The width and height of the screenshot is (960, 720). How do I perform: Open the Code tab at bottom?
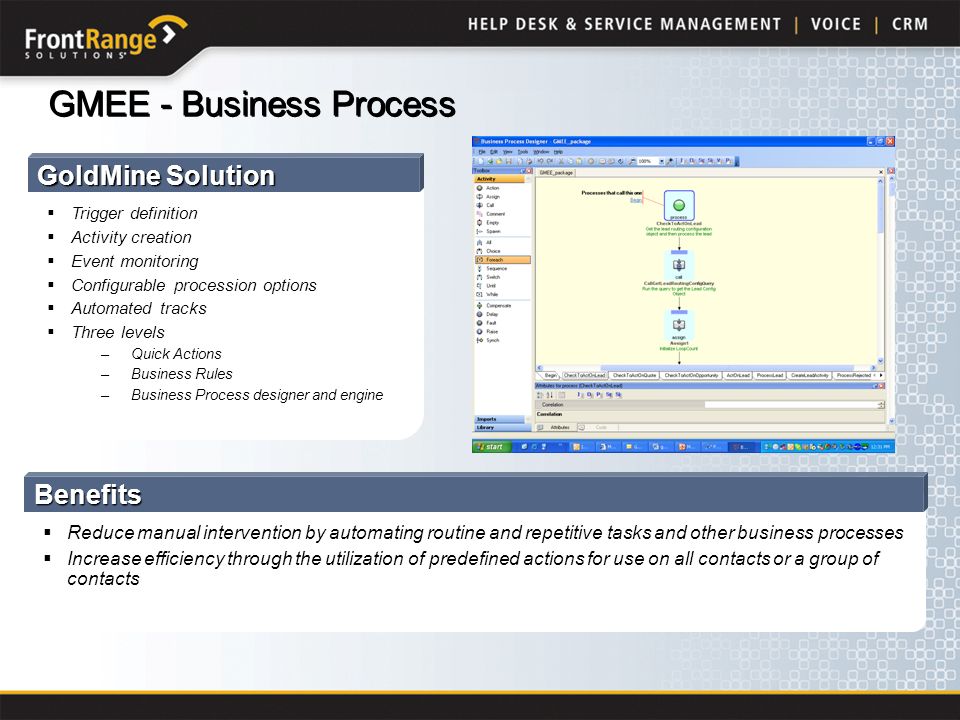click(x=598, y=427)
